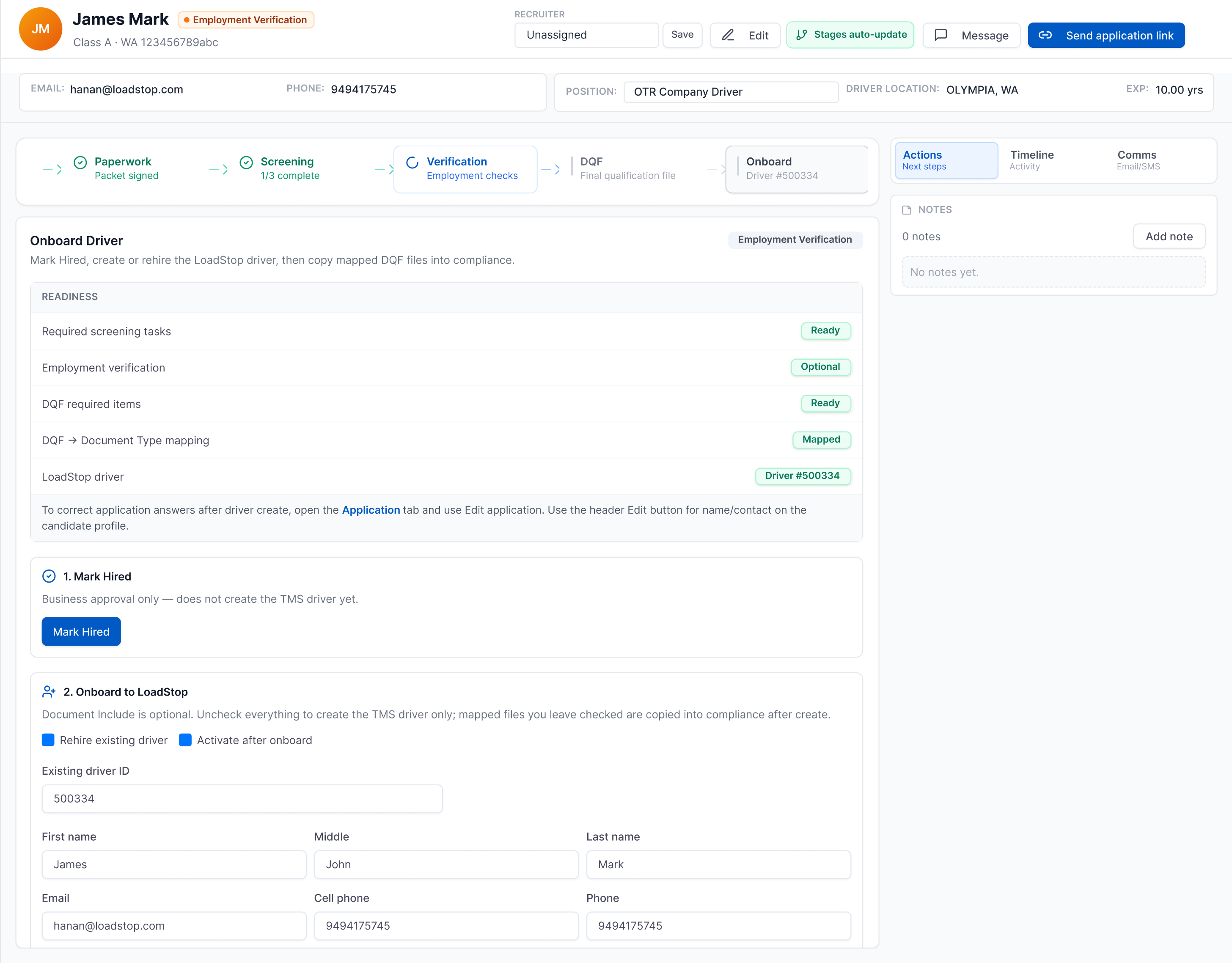Click the speech bubble icon in Message

(940, 35)
